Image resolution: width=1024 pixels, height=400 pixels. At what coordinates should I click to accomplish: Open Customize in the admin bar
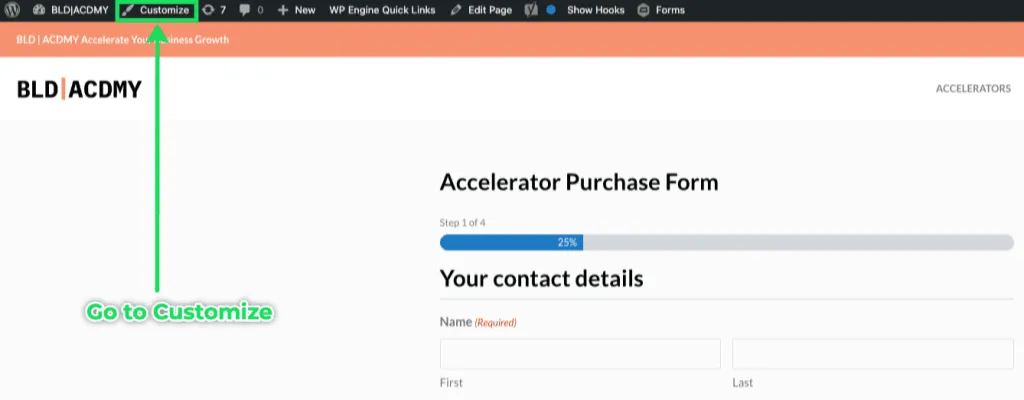pos(156,10)
